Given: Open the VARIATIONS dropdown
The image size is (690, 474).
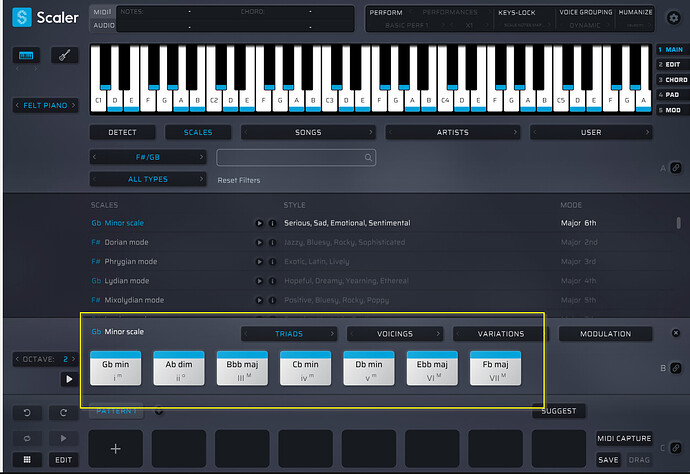Looking at the screenshot, I should pyautogui.click(x=501, y=334).
